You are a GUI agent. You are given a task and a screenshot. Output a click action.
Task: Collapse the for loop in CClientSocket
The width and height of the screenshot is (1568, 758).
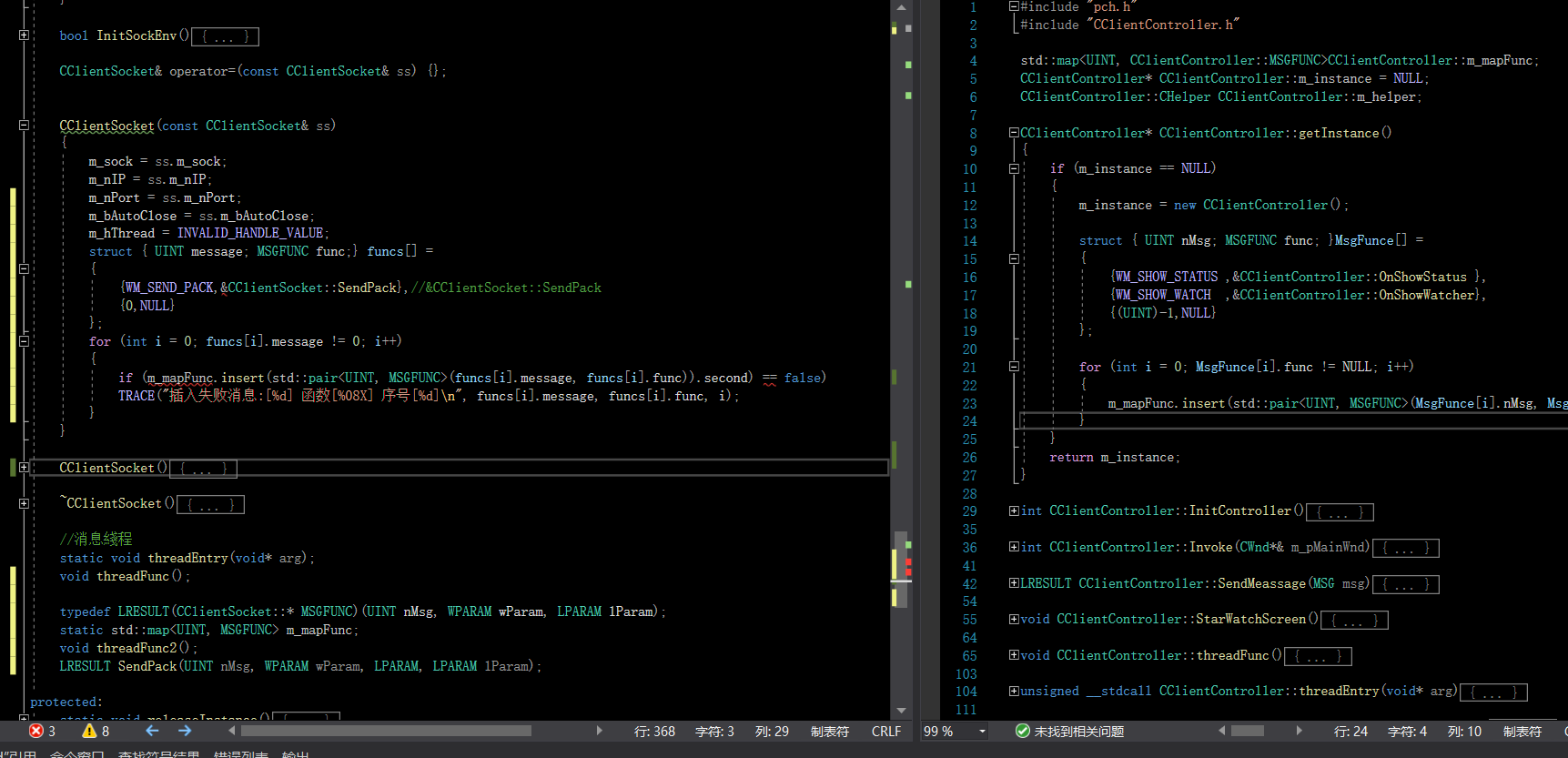click(x=24, y=341)
